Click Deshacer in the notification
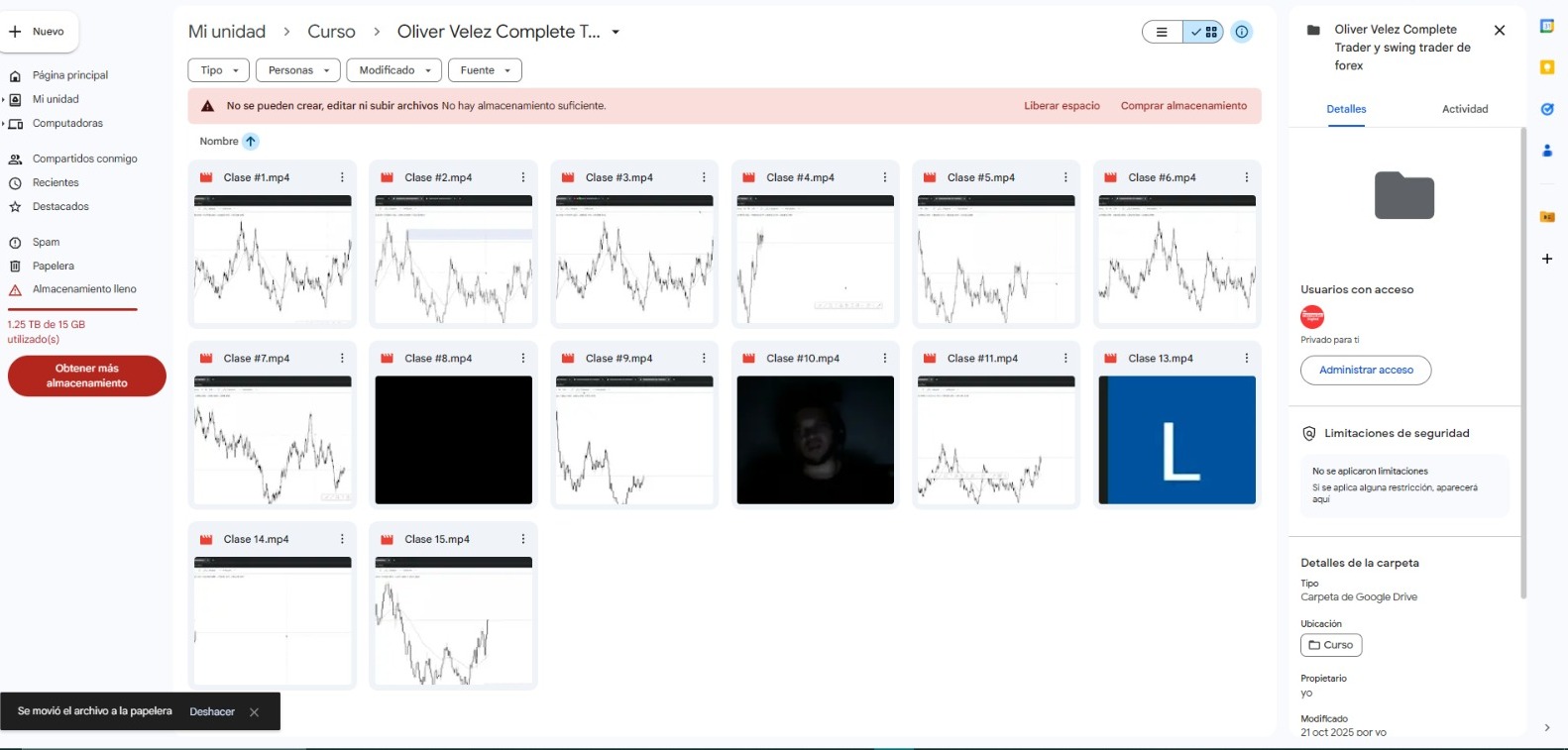1568x750 pixels. pos(212,711)
